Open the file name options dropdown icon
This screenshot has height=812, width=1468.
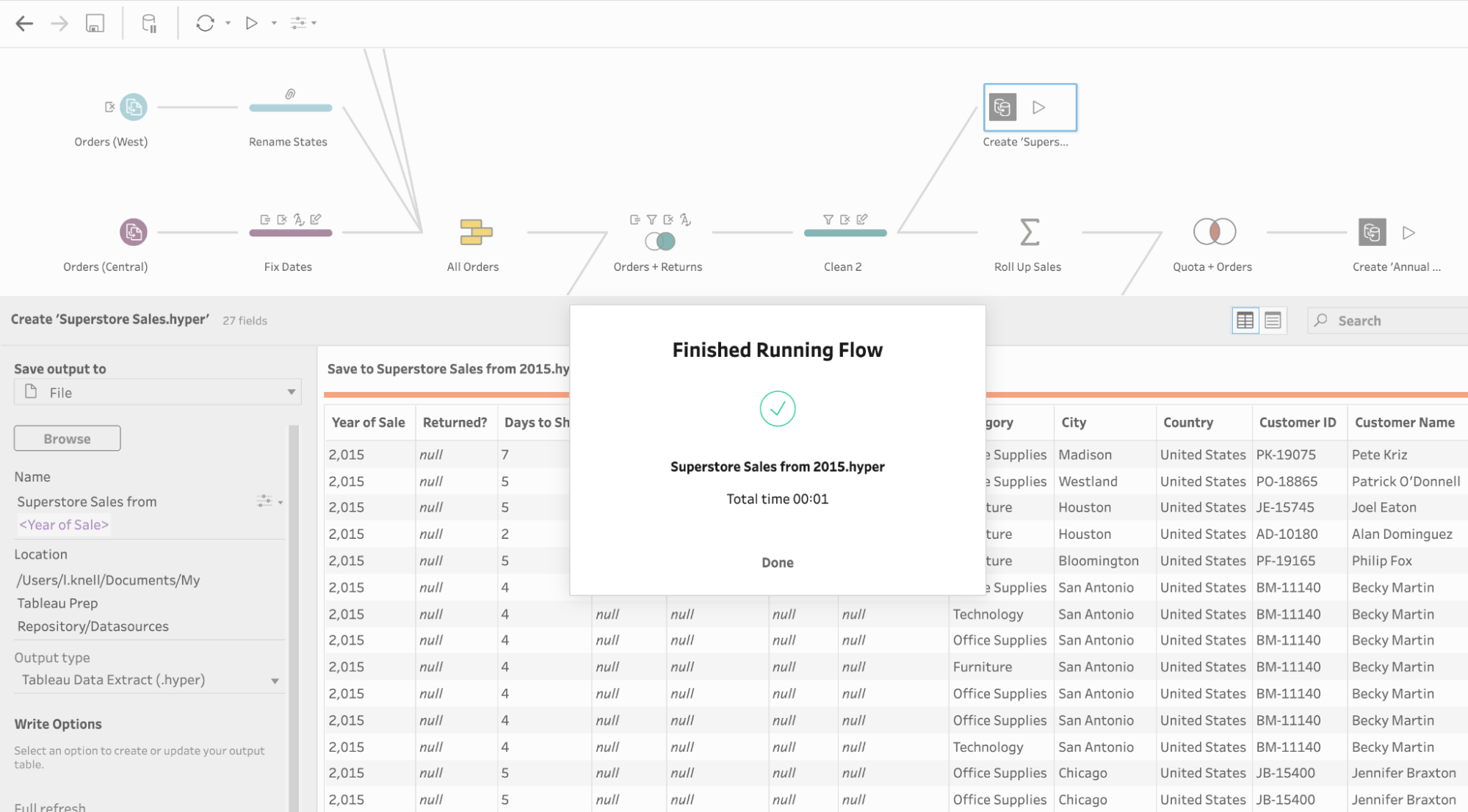(x=269, y=501)
